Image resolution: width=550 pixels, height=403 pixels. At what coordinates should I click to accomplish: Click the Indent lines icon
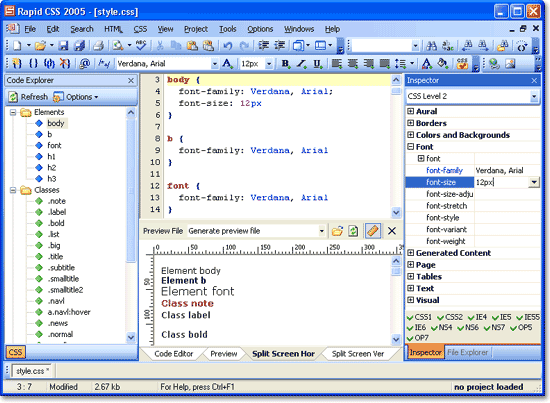[x=263, y=46]
